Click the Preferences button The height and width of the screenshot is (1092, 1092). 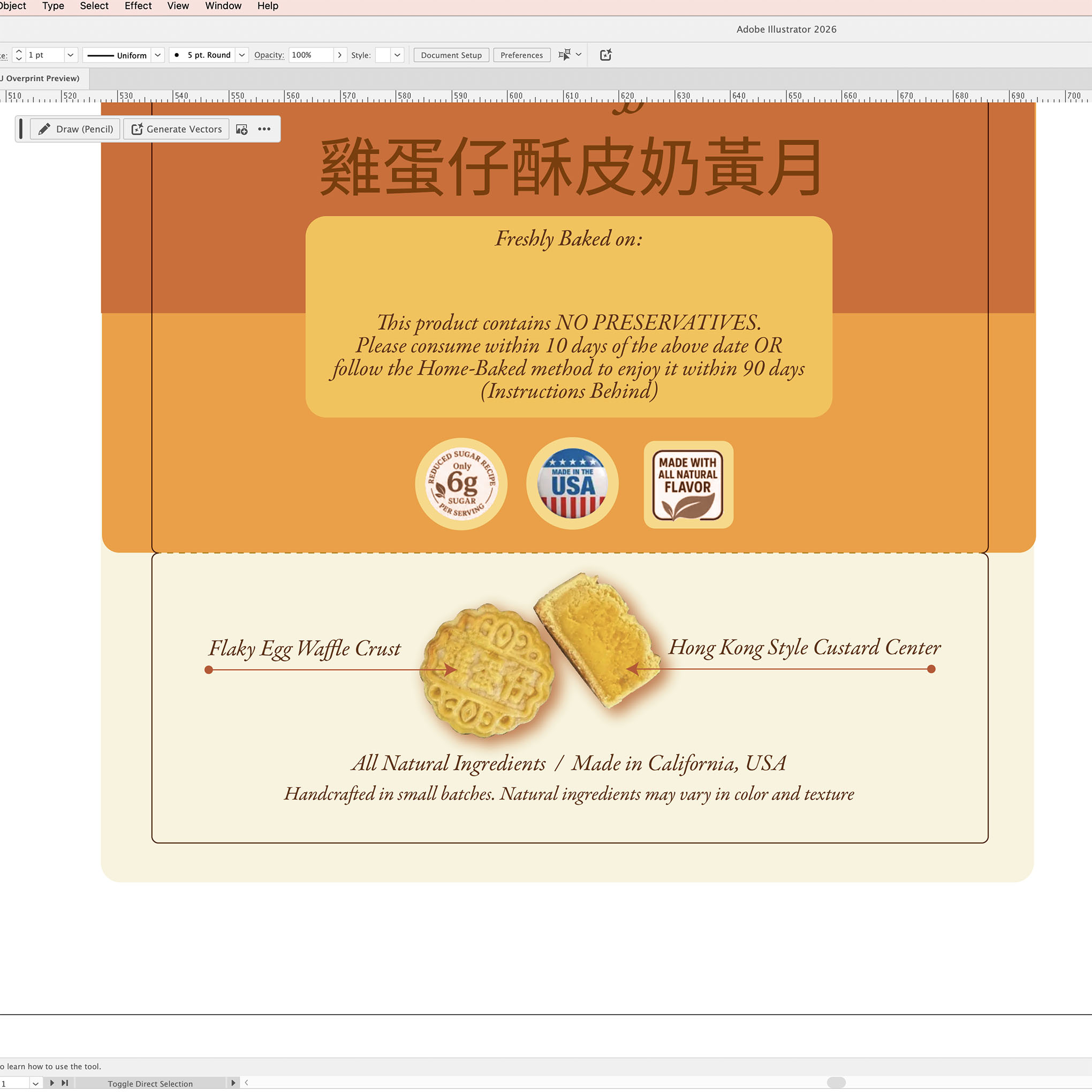click(x=521, y=55)
